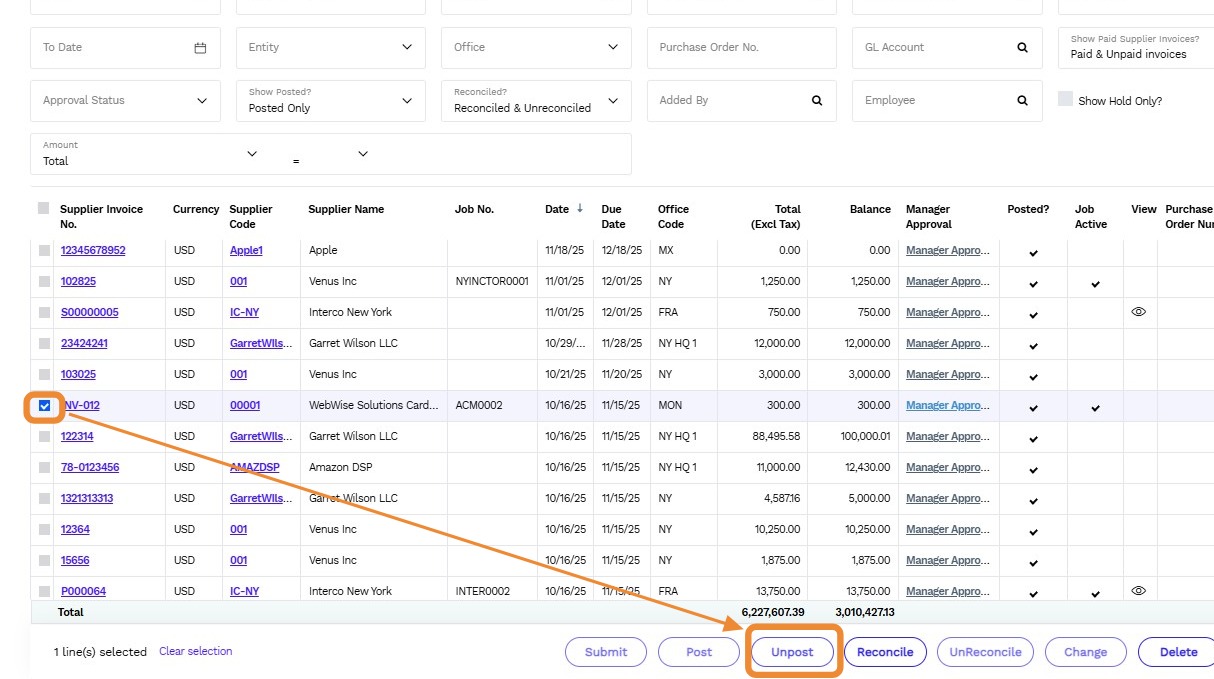Click the Date column sort arrow
The width and height of the screenshot is (1214, 679).
click(x=580, y=209)
